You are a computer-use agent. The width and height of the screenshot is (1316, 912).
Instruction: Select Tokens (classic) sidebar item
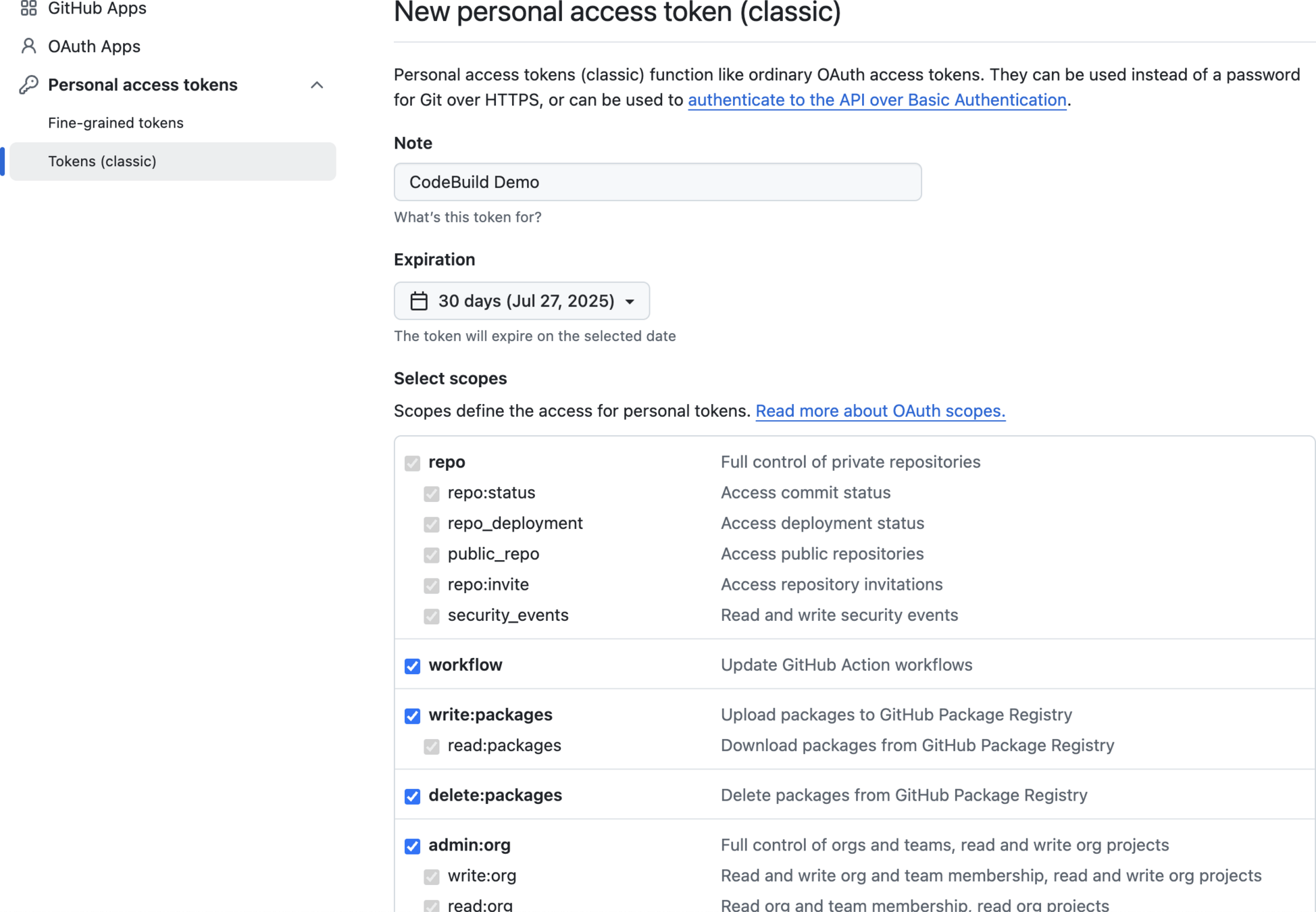[x=102, y=161]
